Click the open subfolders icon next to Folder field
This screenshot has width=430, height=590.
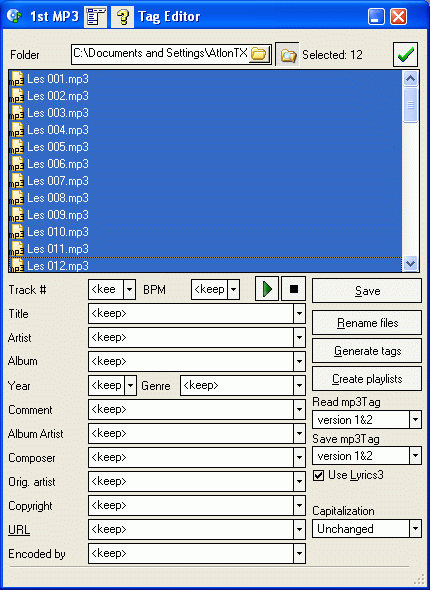[x=287, y=55]
